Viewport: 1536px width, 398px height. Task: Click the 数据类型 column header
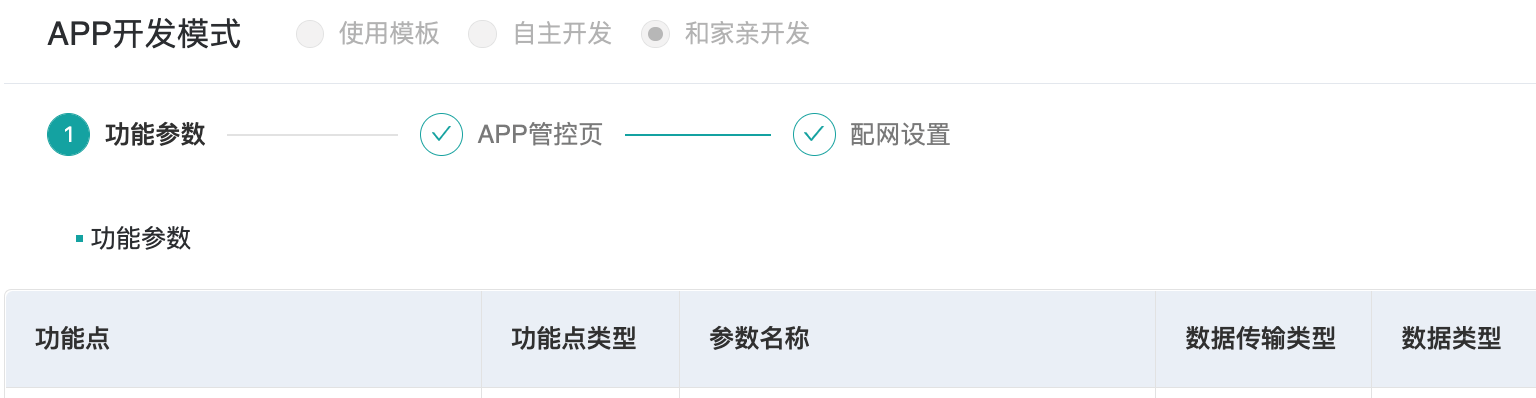tap(1451, 339)
